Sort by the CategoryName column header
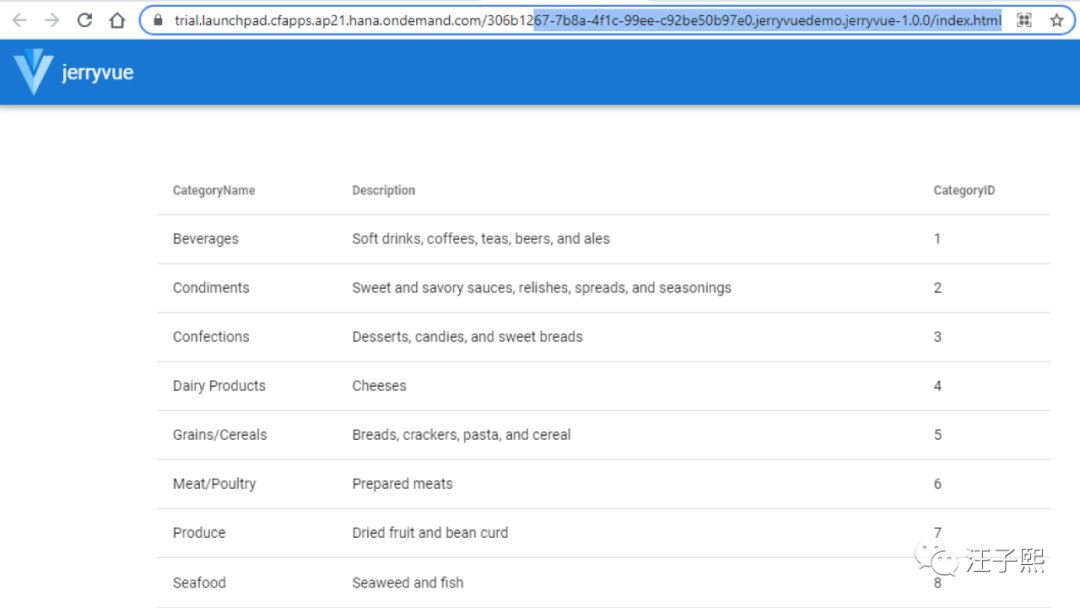 pyautogui.click(x=214, y=191)
